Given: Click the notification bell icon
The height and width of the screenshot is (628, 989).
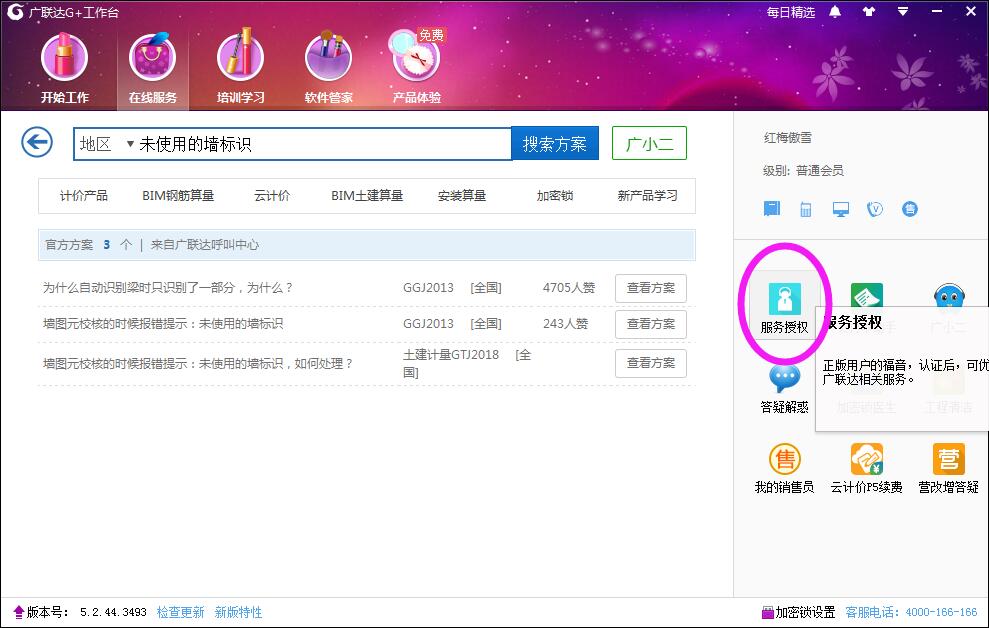Looking at the screenshot, I should [x=835, y=11].
